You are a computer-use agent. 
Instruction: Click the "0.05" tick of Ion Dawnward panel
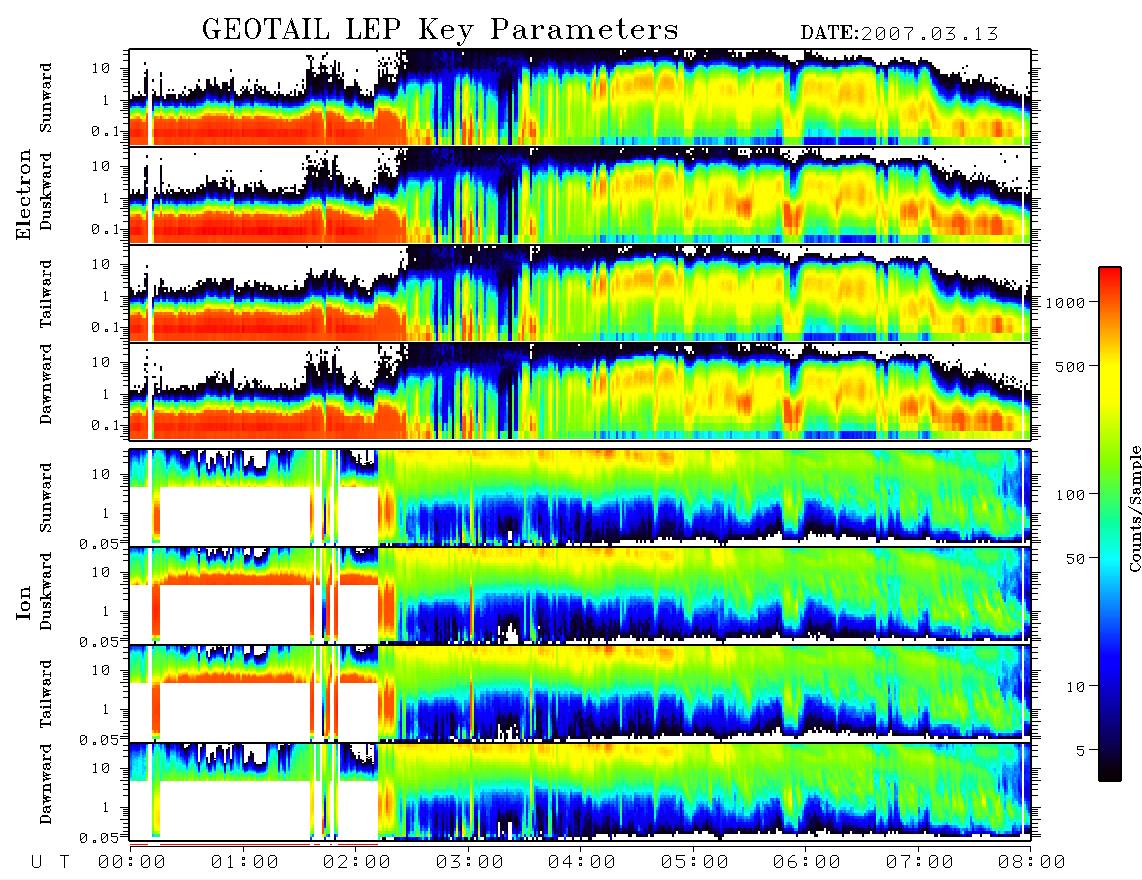click(99, 838)
